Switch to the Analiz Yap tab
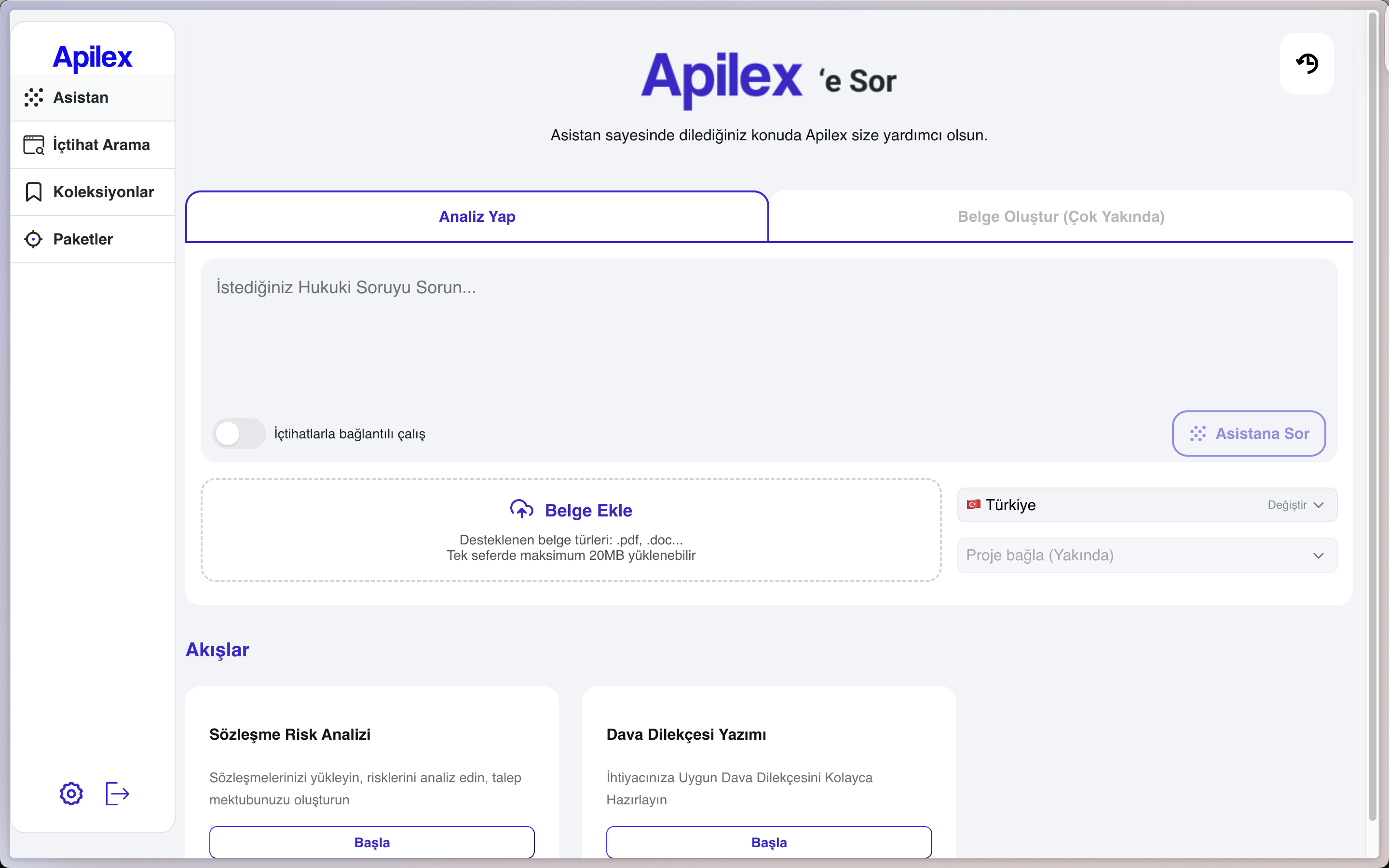 pyautogui.click(x=477, y=217)
